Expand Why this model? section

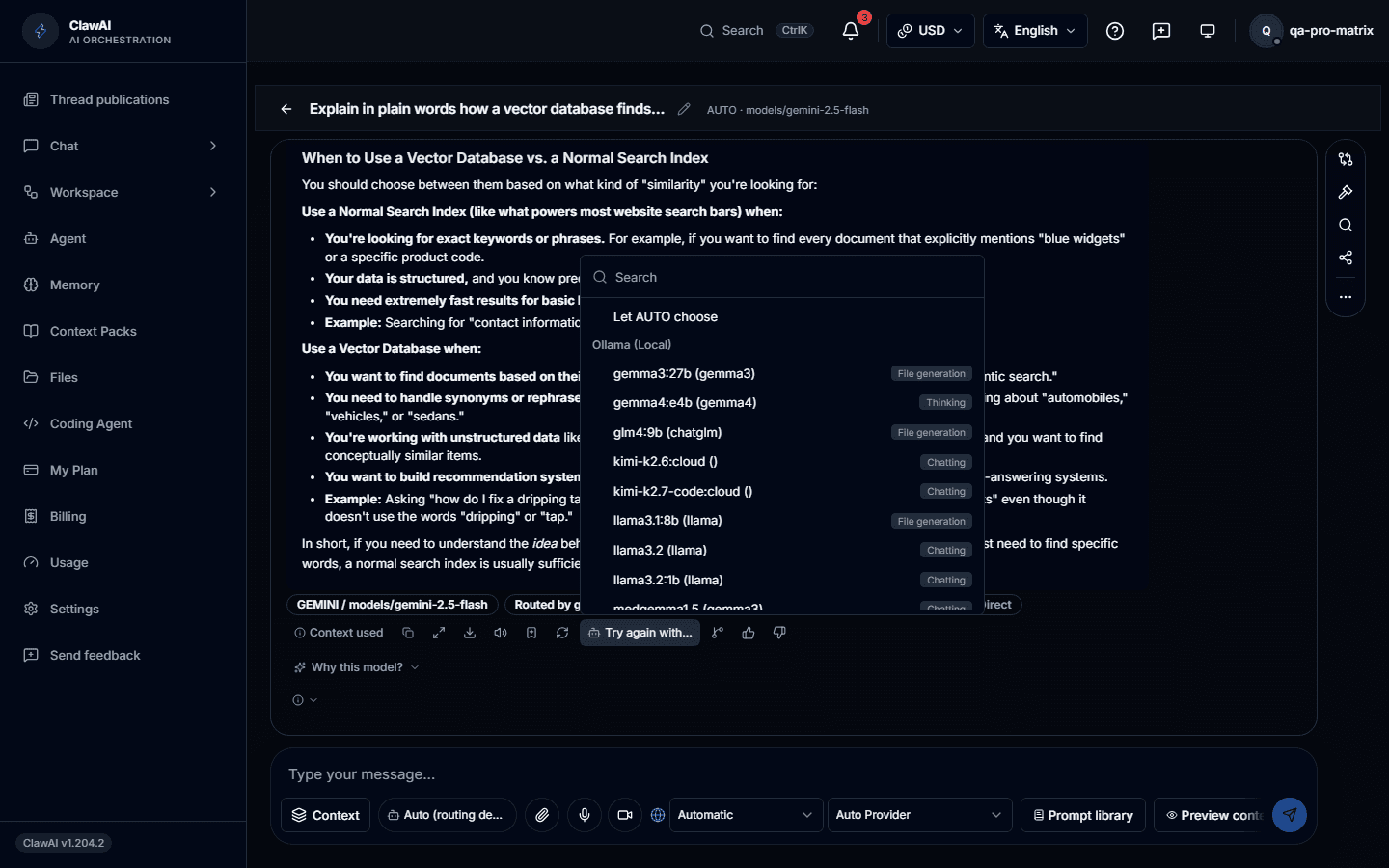[x=357, y=667]
